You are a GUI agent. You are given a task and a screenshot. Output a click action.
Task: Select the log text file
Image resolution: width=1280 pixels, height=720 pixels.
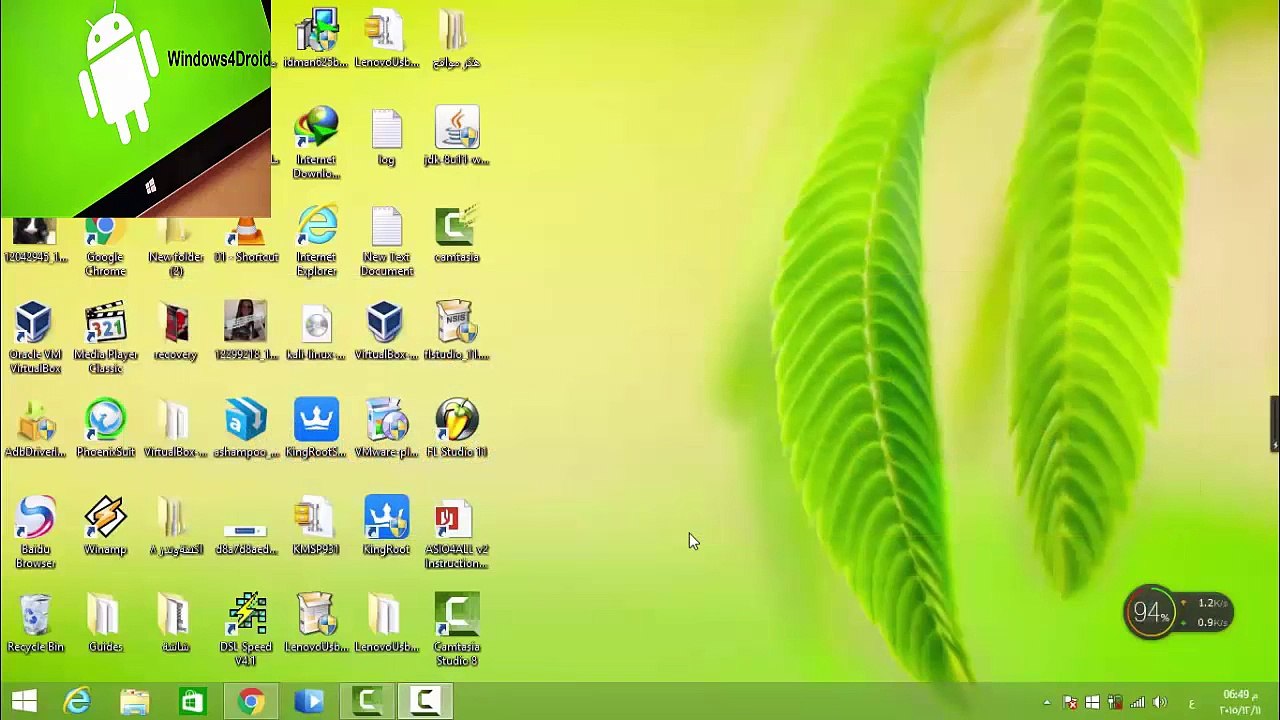[x=386, y=137]
